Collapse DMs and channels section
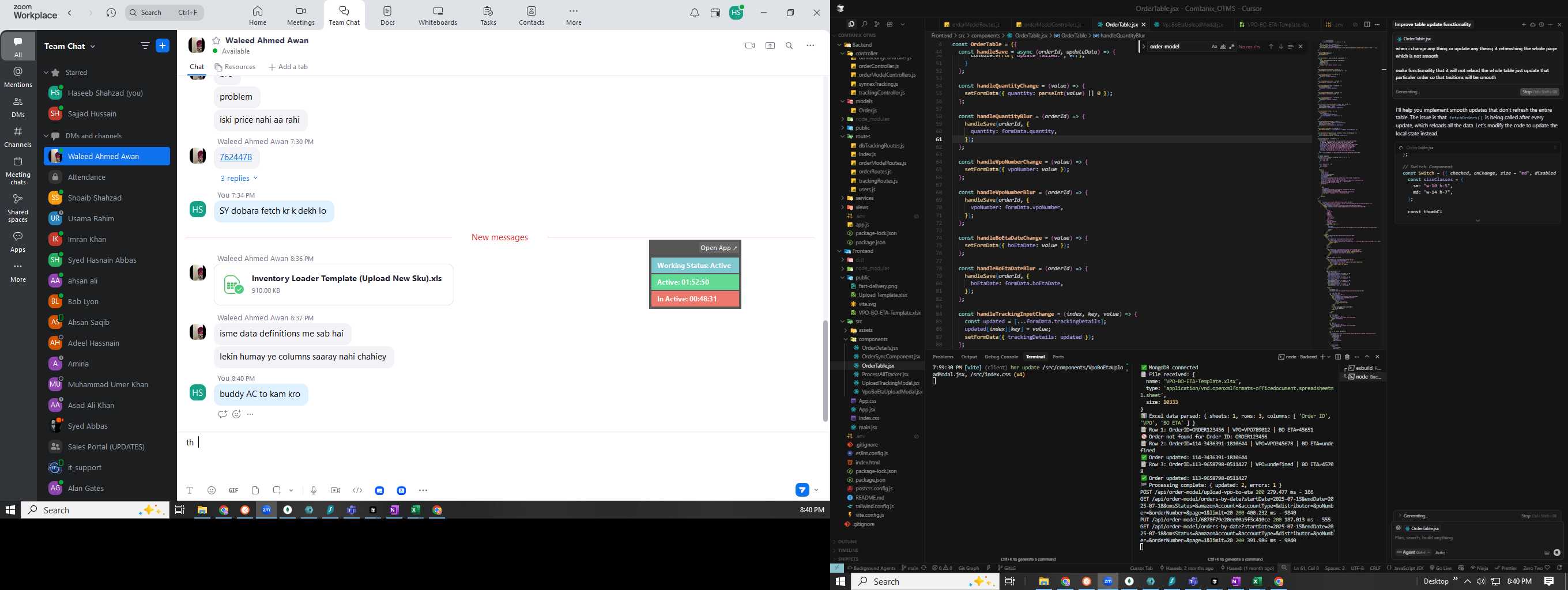 (x=46, y=136)
